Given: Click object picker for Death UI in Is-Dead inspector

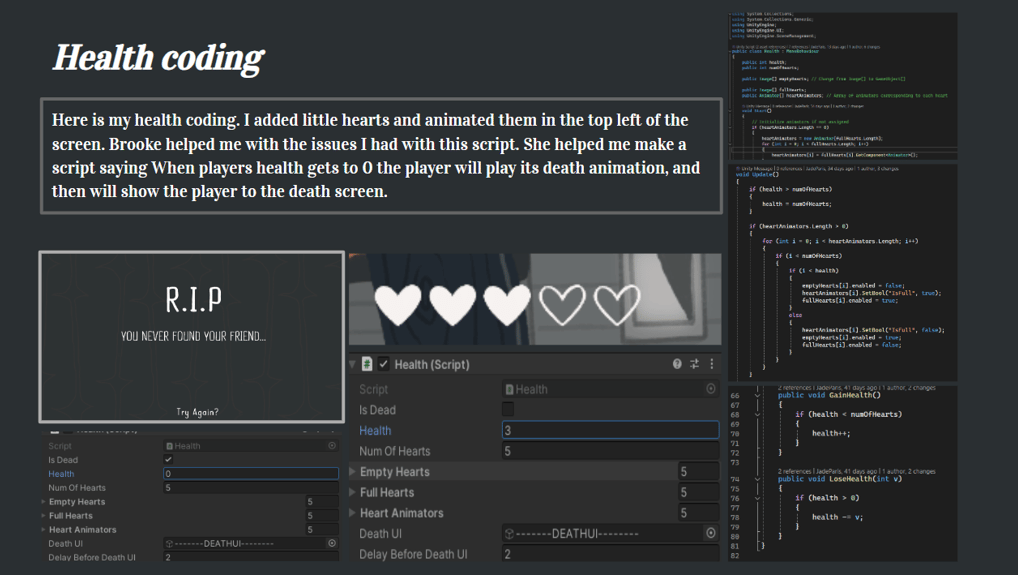Looking at the screenshot, I should tap(332, 543).
